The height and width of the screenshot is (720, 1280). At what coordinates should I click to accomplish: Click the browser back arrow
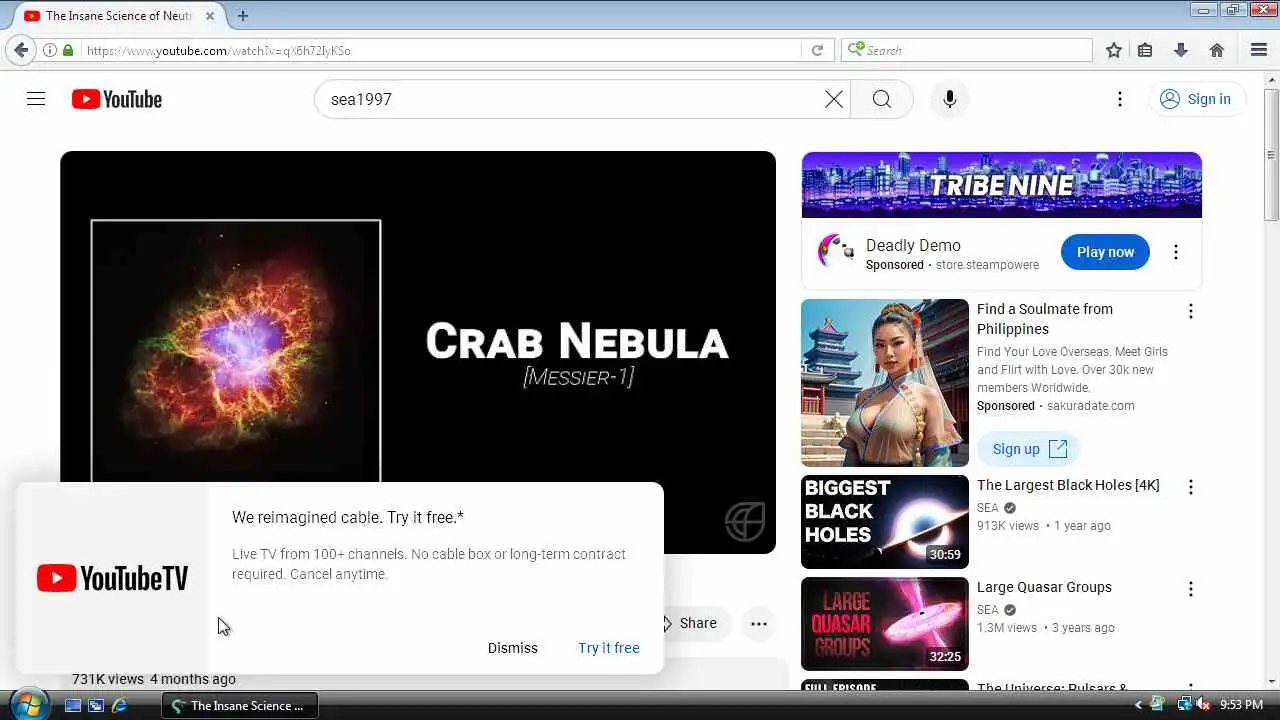[x=21, y=50]
